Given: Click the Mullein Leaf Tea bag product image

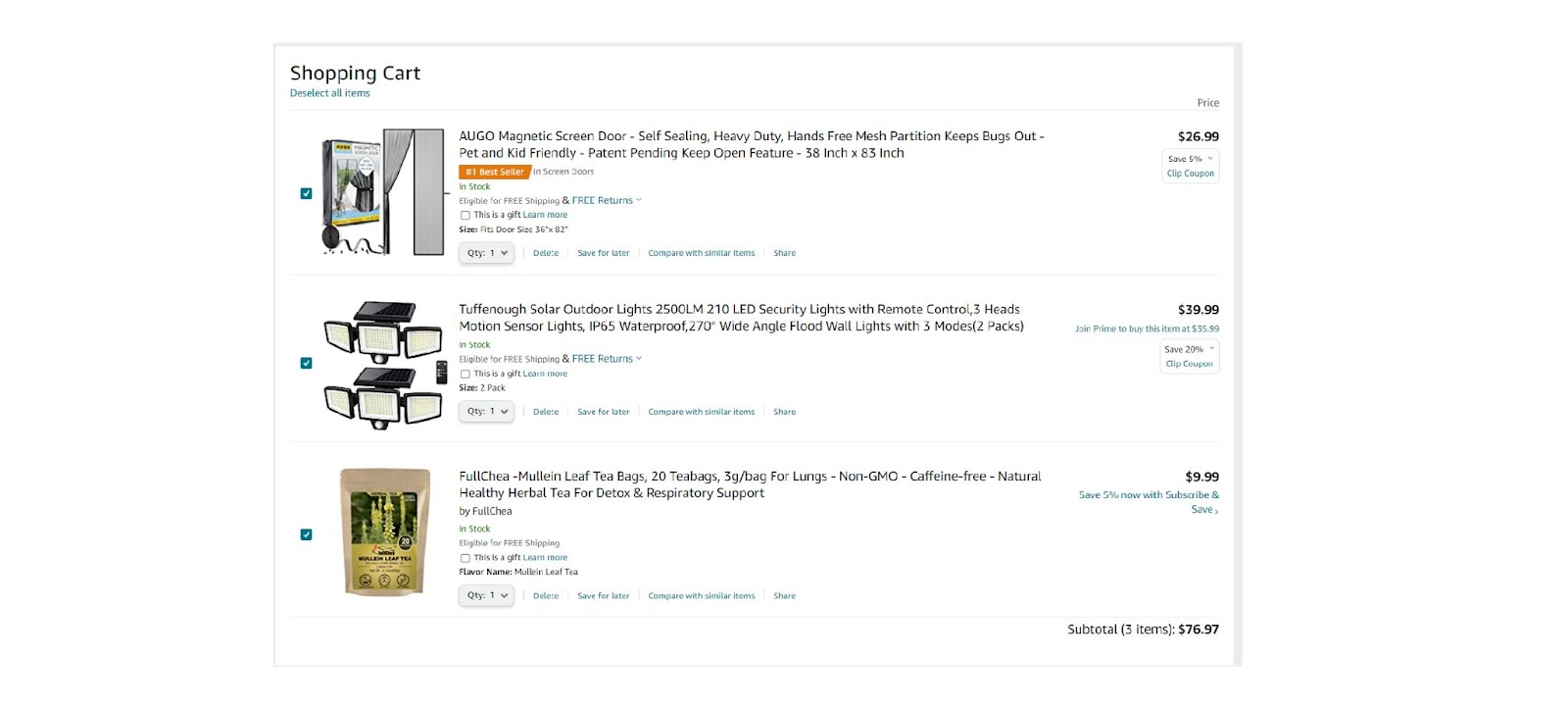Looking at the screenshot, I should tap(385, 532).
